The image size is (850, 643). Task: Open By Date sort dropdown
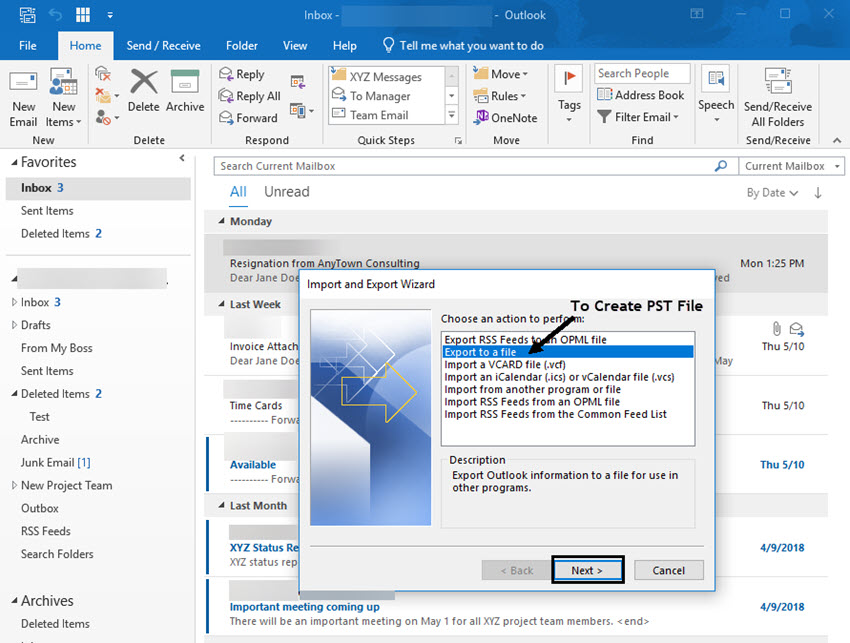(x=772, y=192)
